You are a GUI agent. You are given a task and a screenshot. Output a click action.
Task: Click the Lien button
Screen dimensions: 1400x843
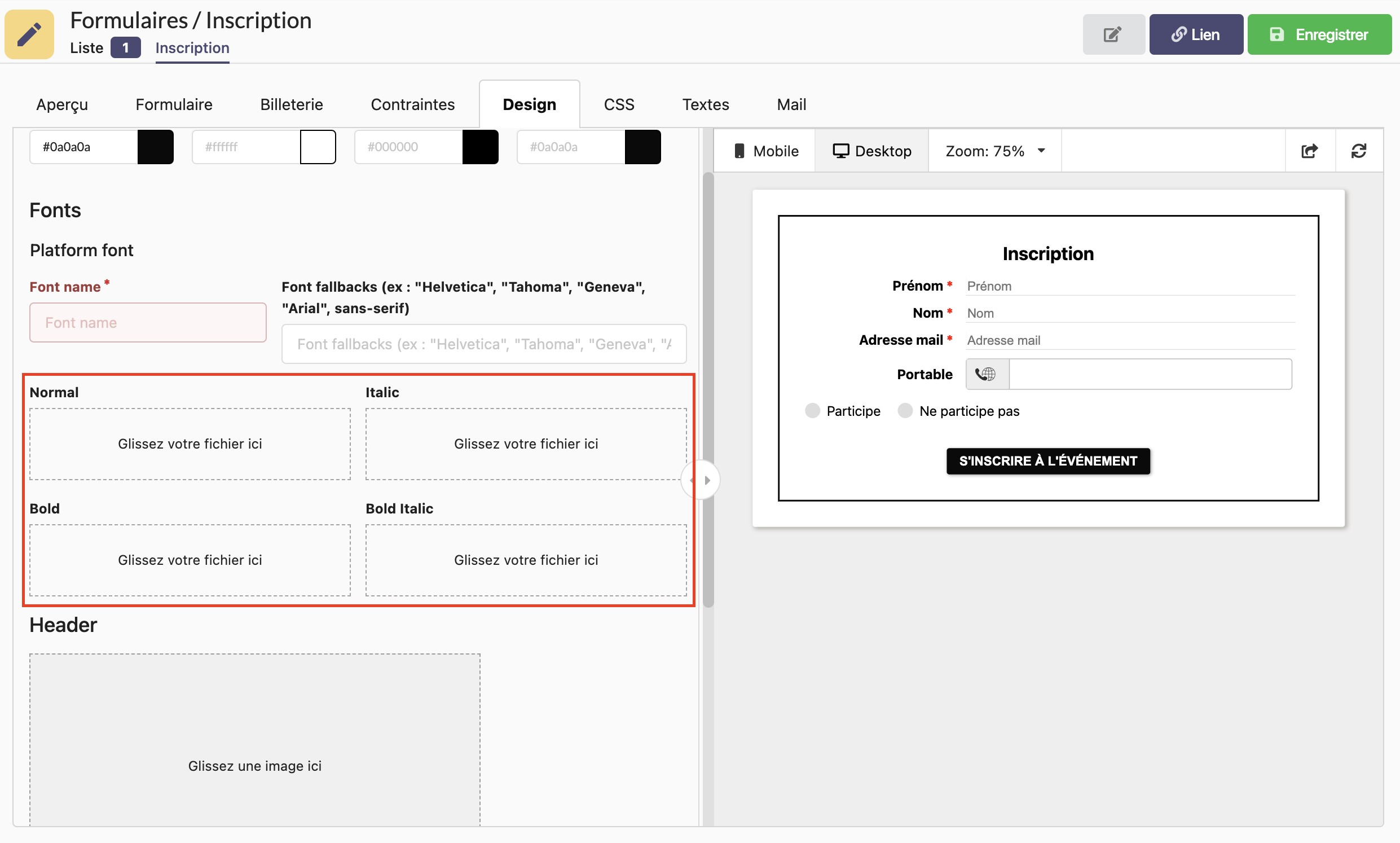click(1196, 34)
